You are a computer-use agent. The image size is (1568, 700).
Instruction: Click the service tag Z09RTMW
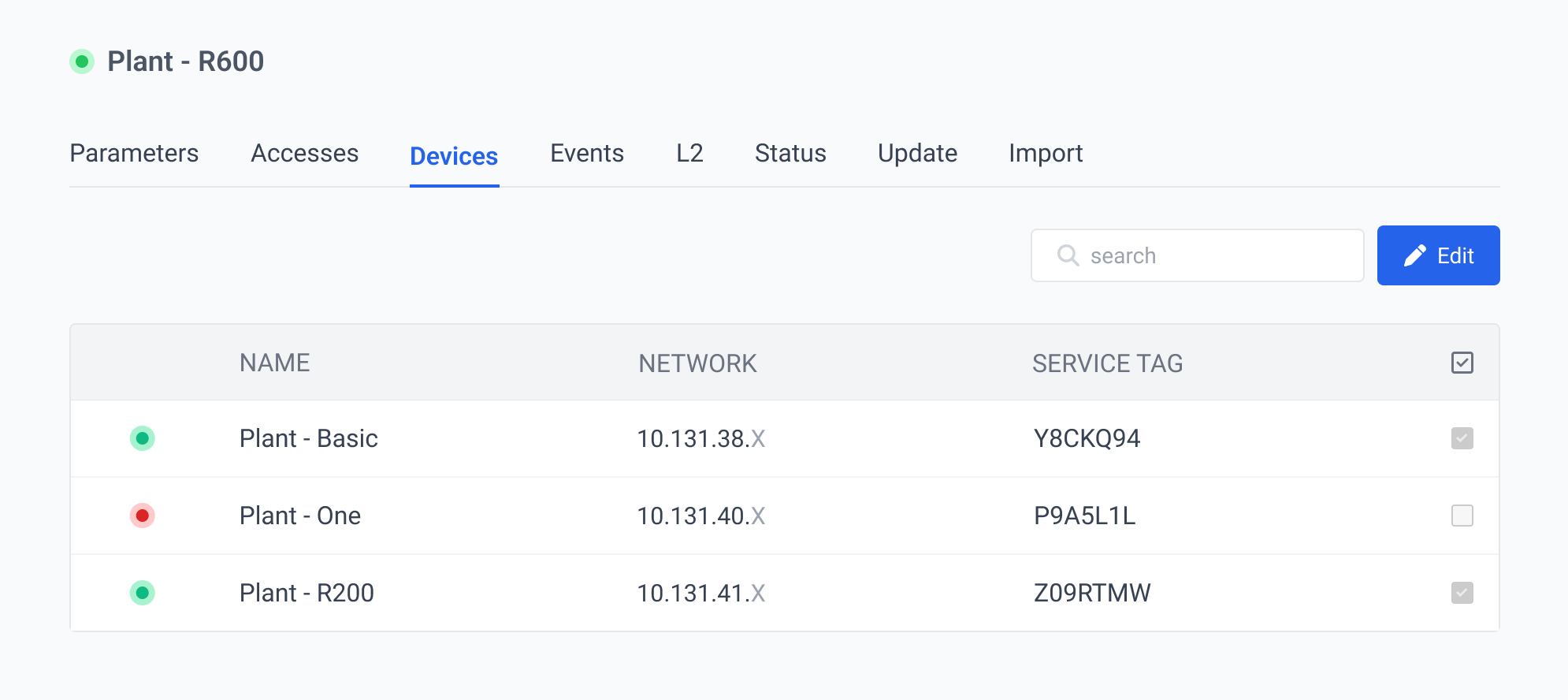tap(1092, 593)
